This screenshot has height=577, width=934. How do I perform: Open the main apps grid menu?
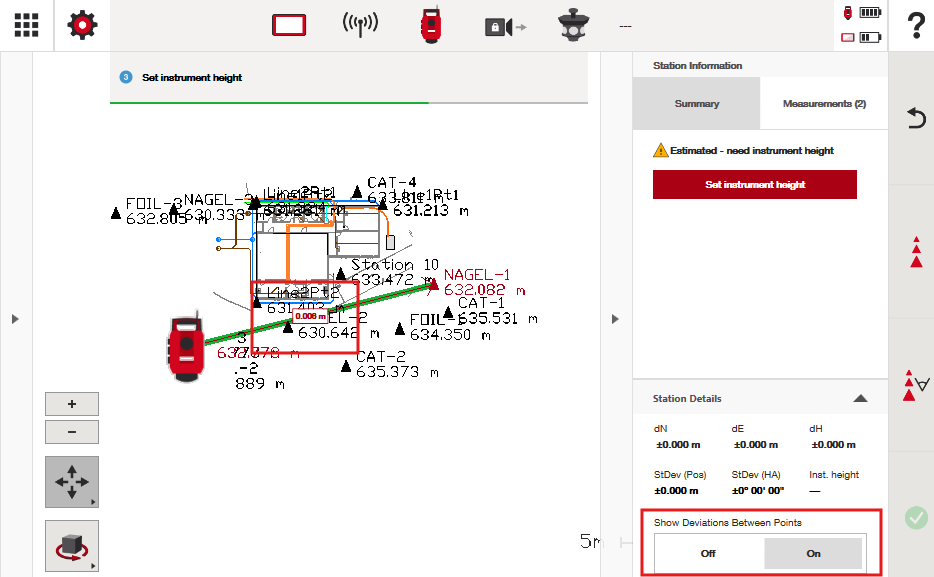point(26,26)
